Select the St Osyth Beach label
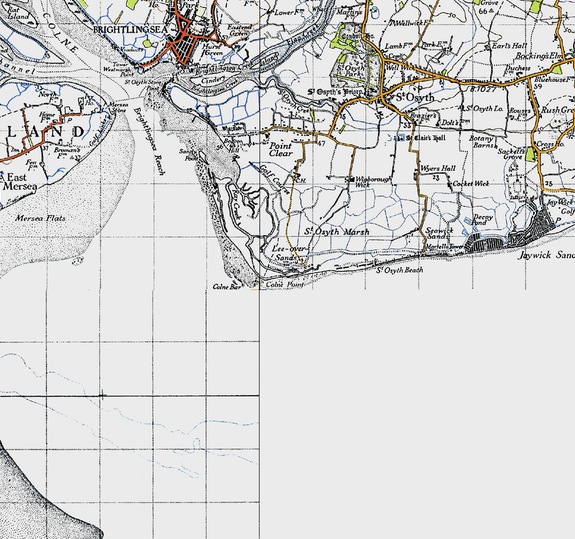 (x=399, y=270)
